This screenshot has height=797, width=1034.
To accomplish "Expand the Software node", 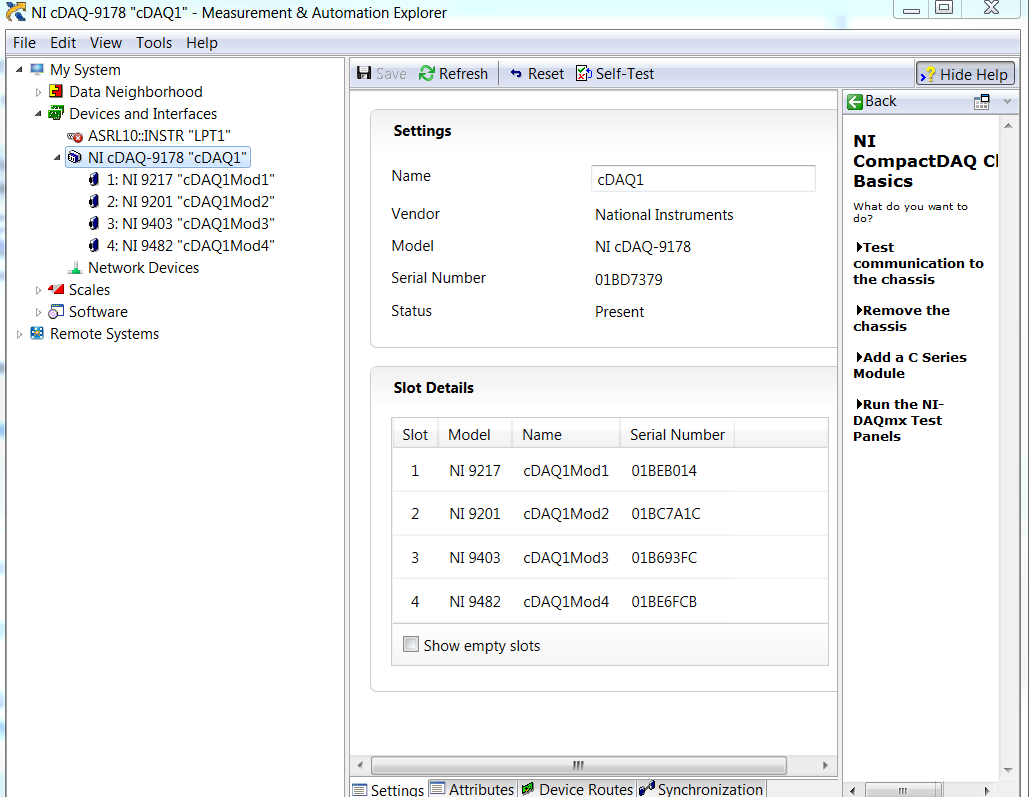I will point(38,312).
